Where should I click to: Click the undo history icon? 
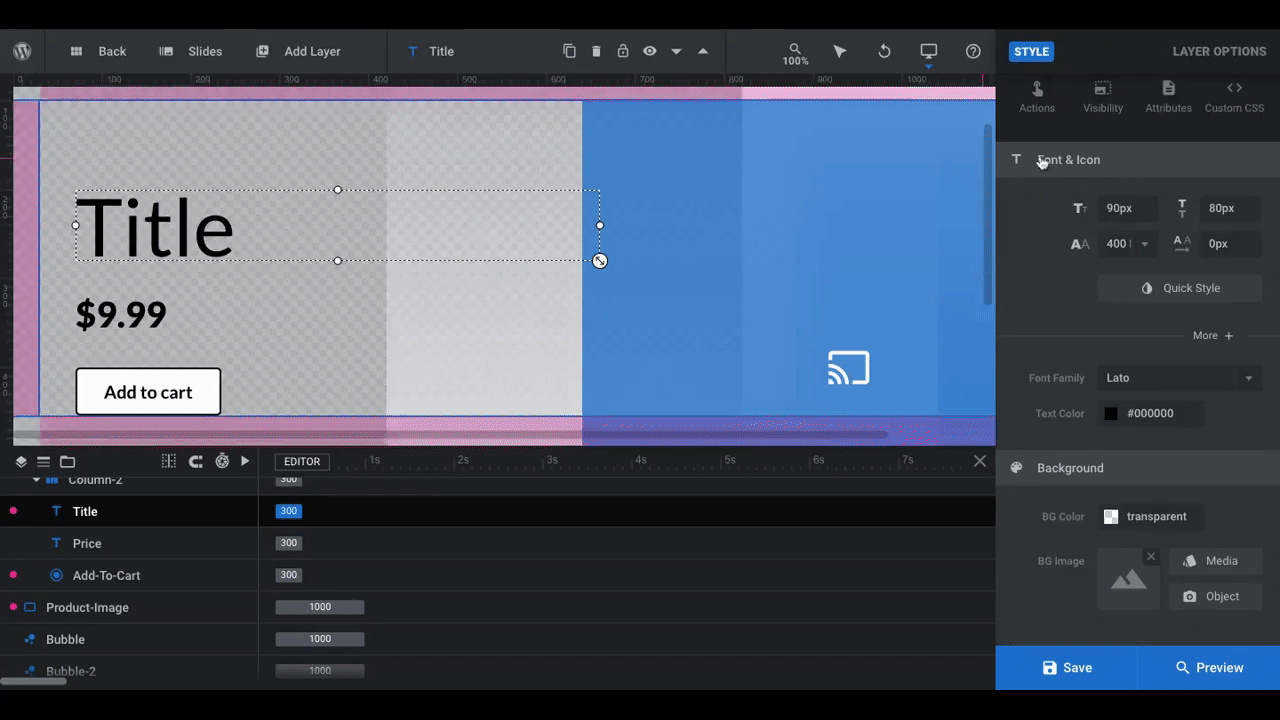point(884,51)
